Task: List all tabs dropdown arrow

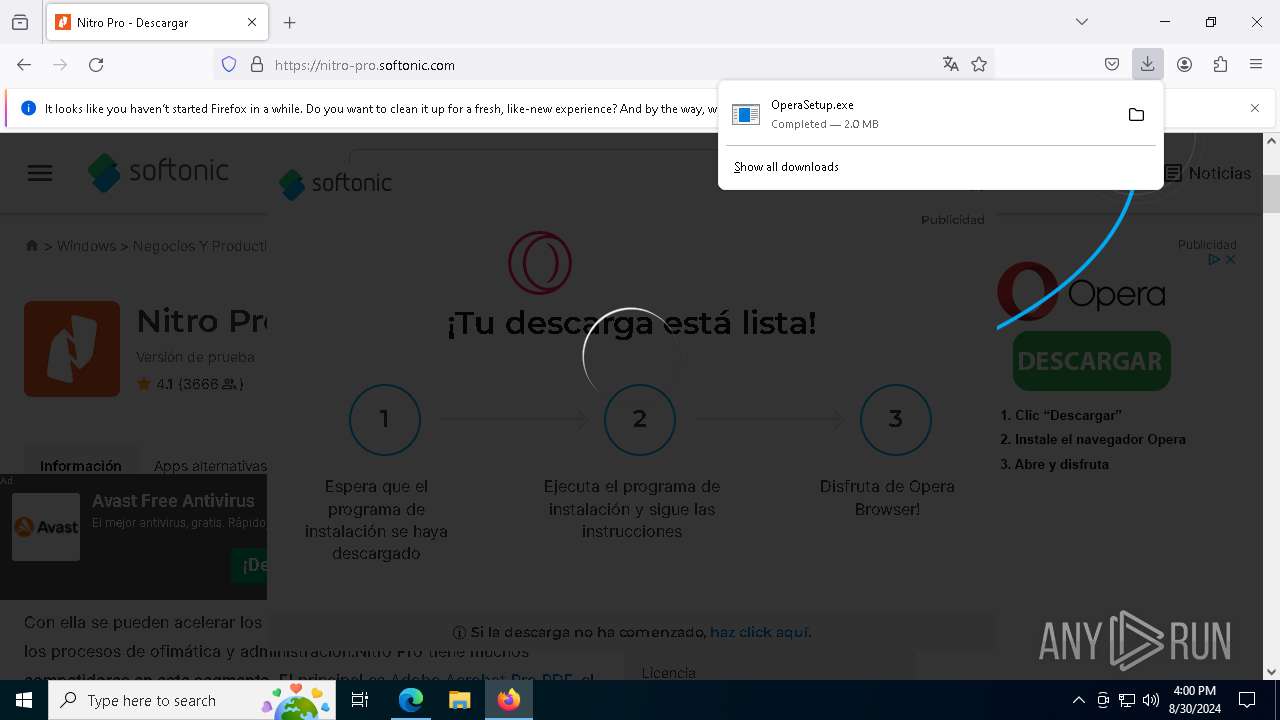Action: coord(1081,22)
